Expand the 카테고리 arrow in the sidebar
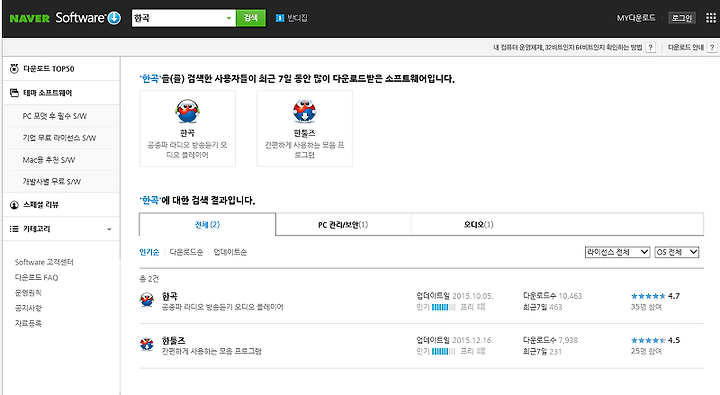This screenshot has height=395, width=720. 109,229
